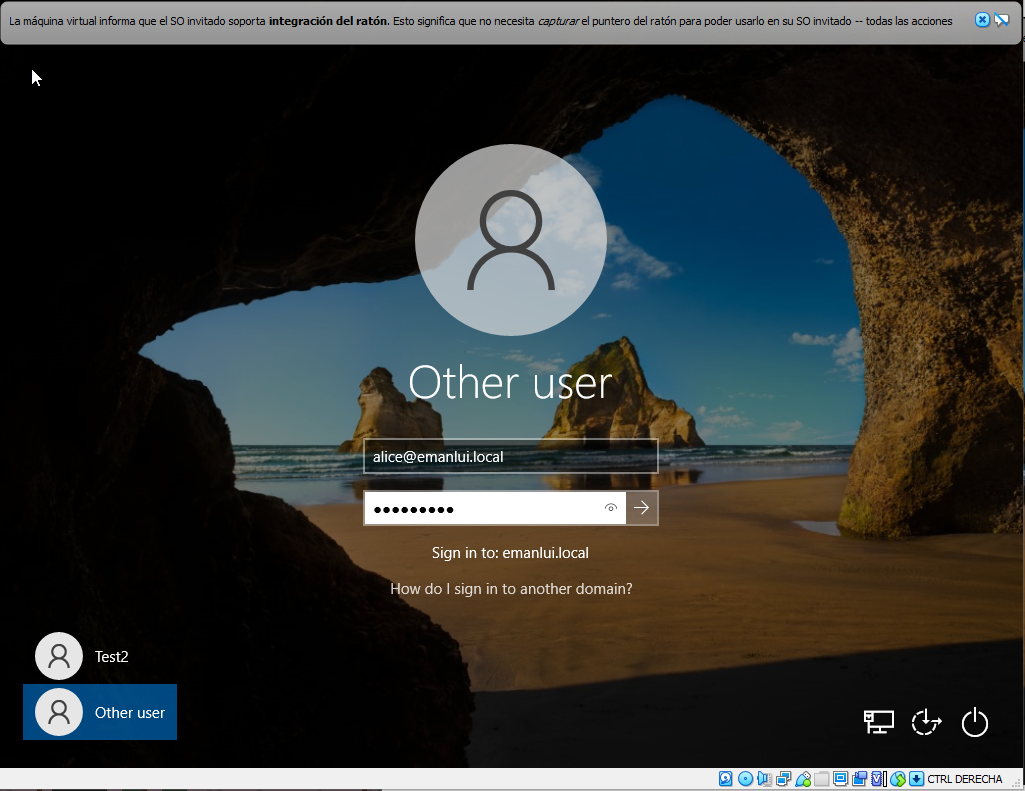Click the audio status bar icon

[x=765, y=779]
